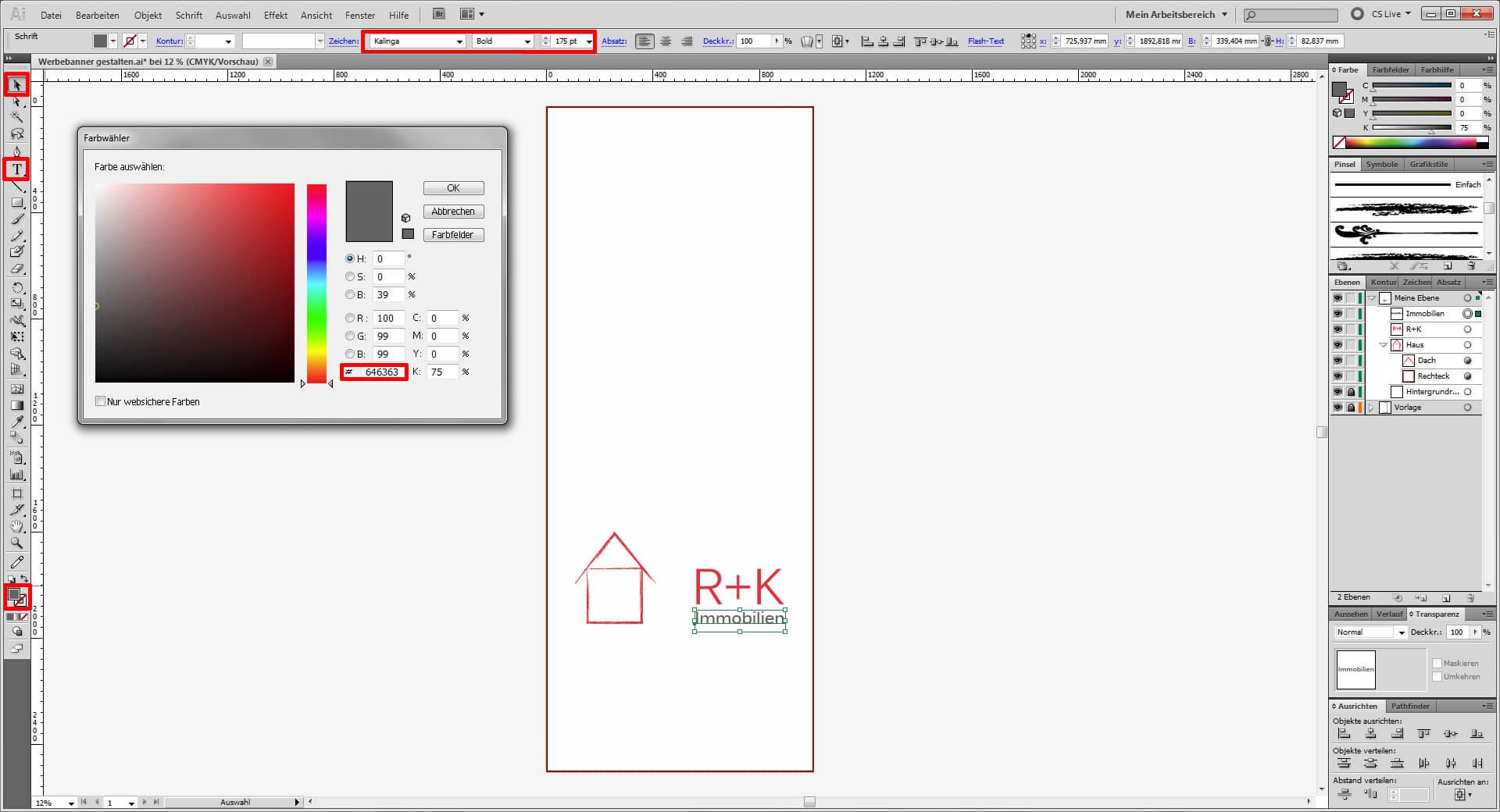
Task: Select the Type tool
Action: 16,169
